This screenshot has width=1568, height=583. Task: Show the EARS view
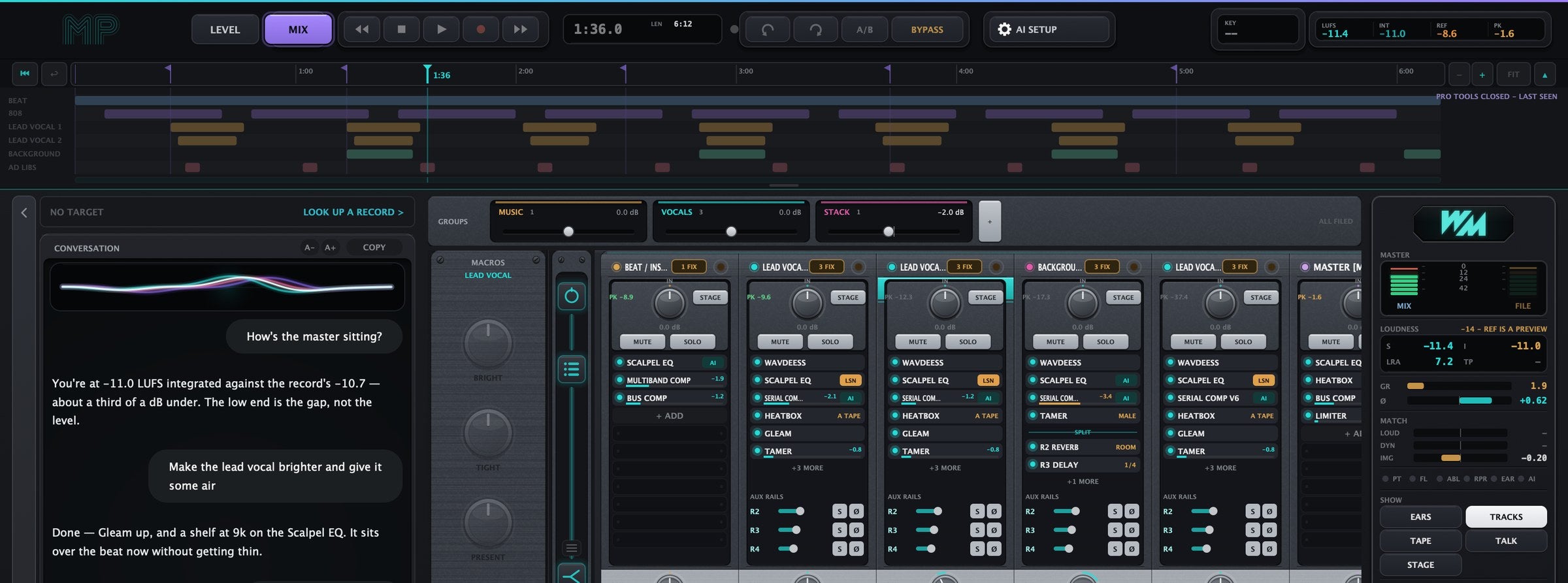(1420, 516)
